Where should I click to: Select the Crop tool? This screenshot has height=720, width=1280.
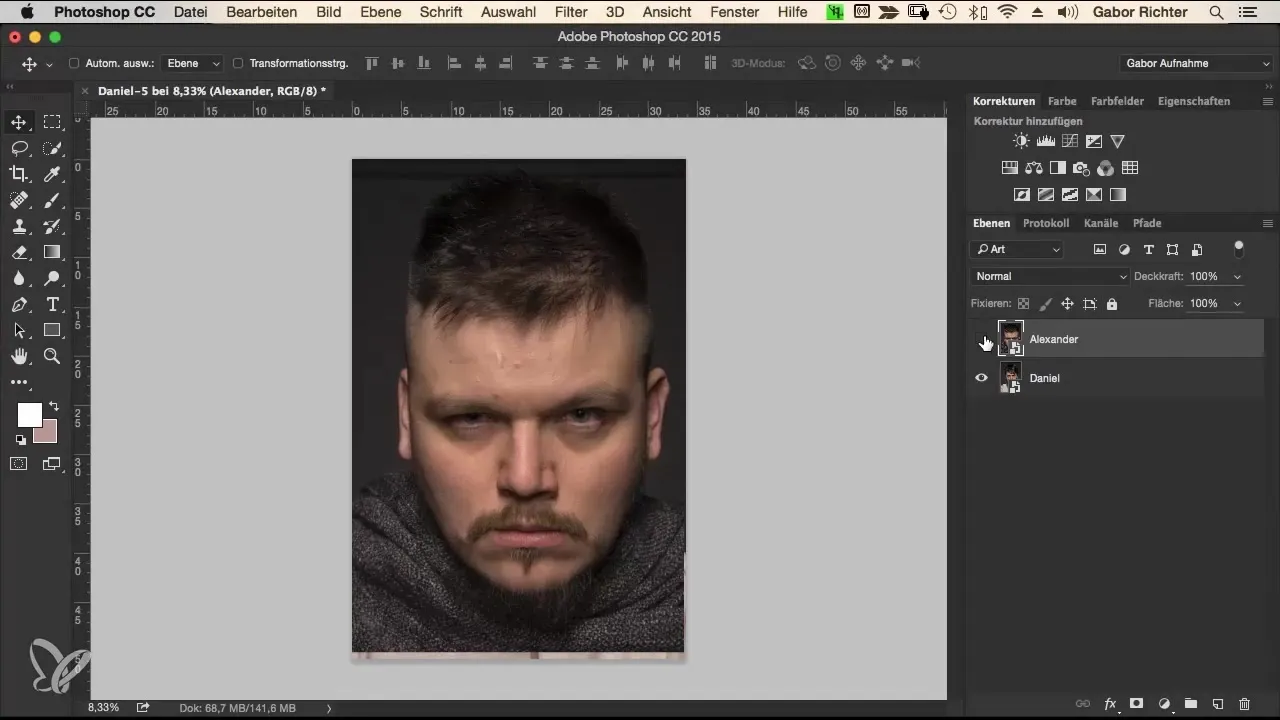(19, 174)
